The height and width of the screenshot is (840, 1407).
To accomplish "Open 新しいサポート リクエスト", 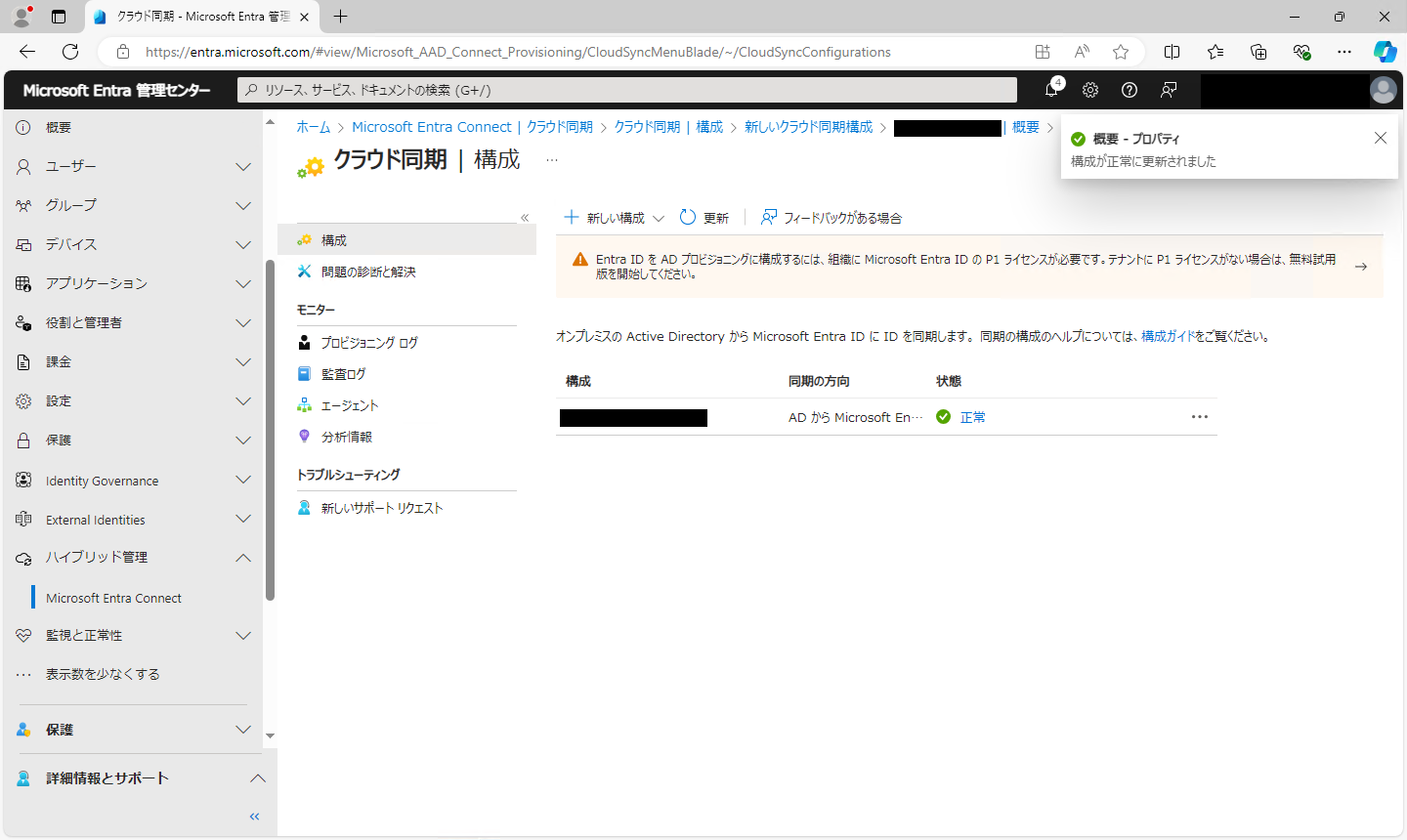I will pos(382,508).
